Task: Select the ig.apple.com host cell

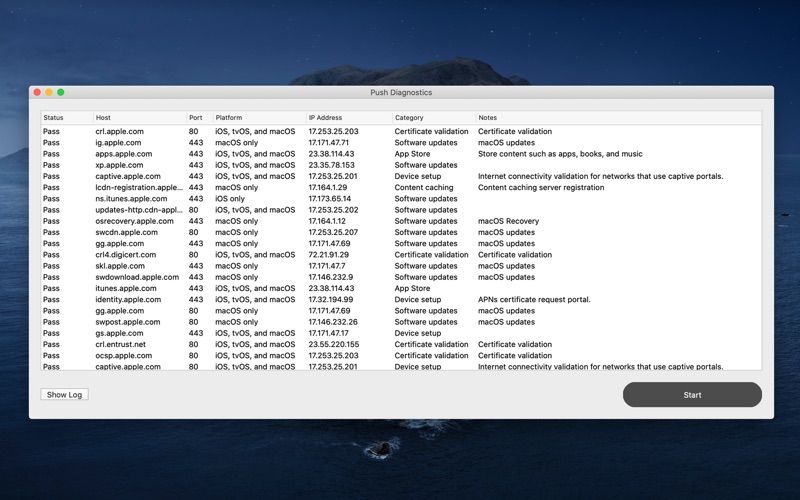Action: point(118,142)
